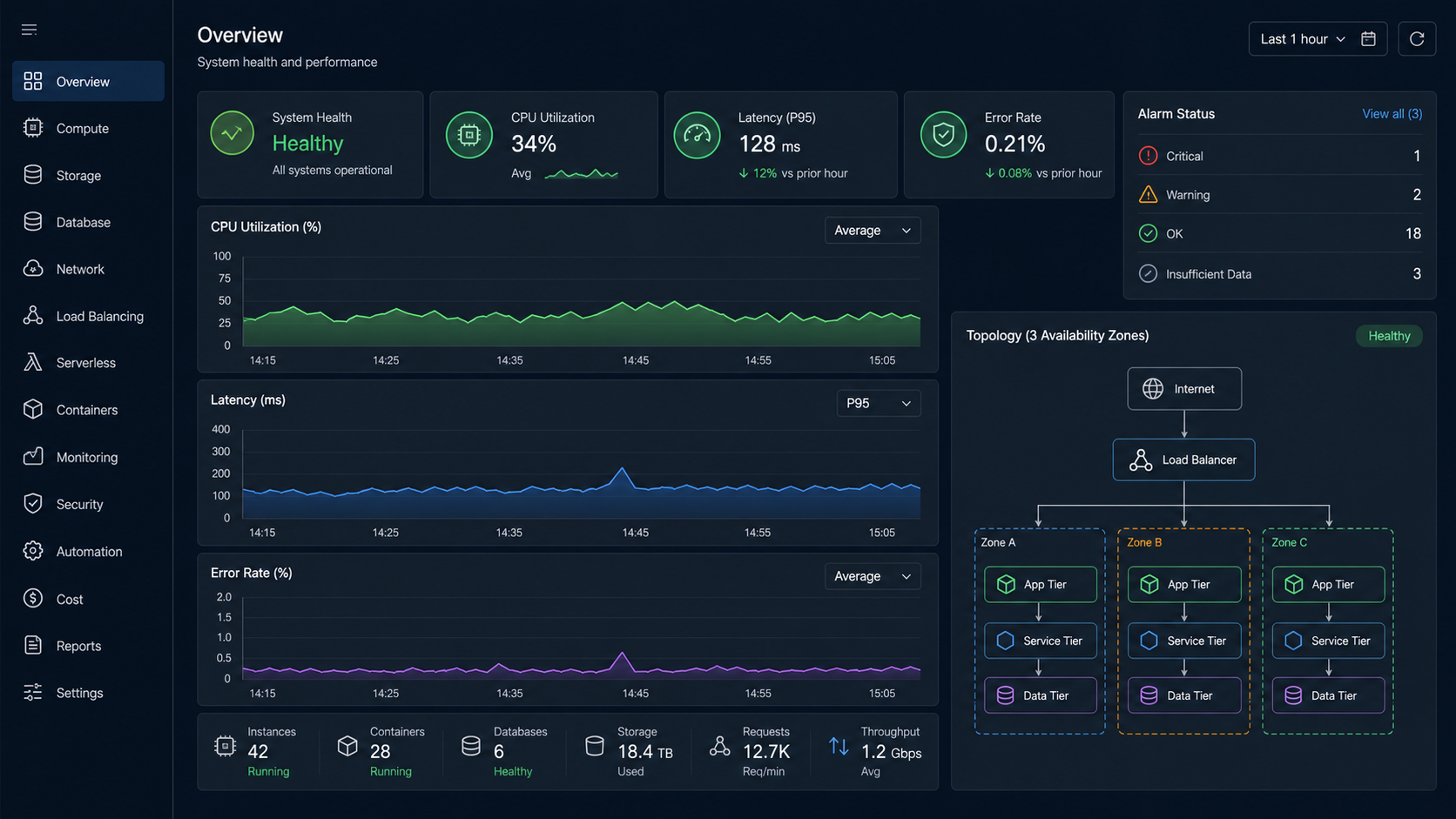Click the Latency gauge icon

pyautogui.click(x=697, y=135)
